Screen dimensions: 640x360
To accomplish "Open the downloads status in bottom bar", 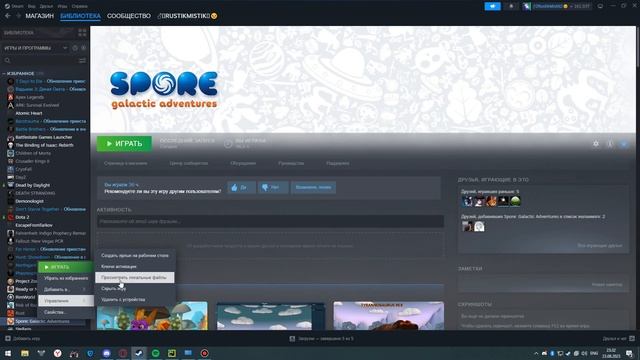I will point(321,338).
